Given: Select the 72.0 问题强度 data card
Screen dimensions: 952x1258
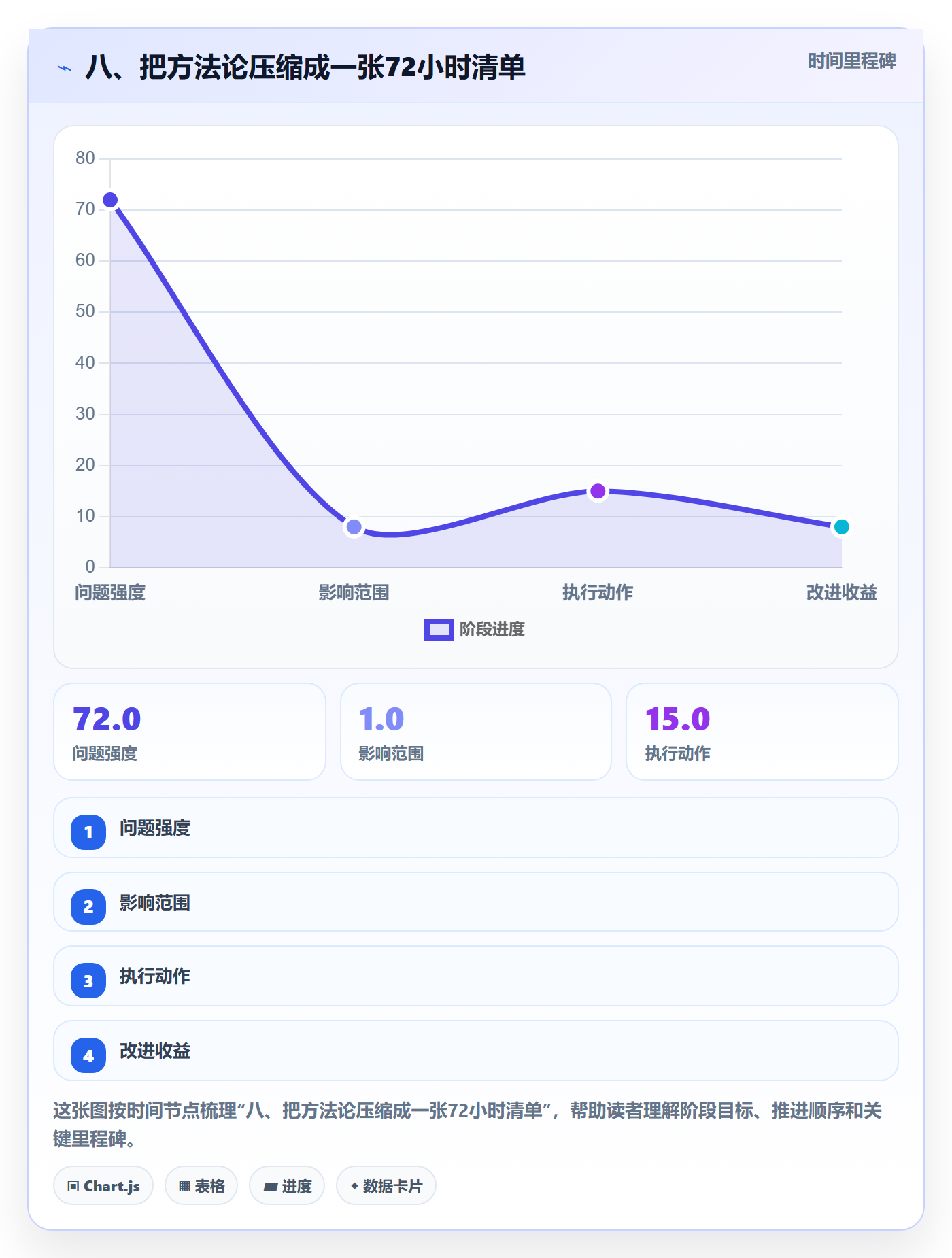Looking at the screenshot, I should tap(190, 732).
